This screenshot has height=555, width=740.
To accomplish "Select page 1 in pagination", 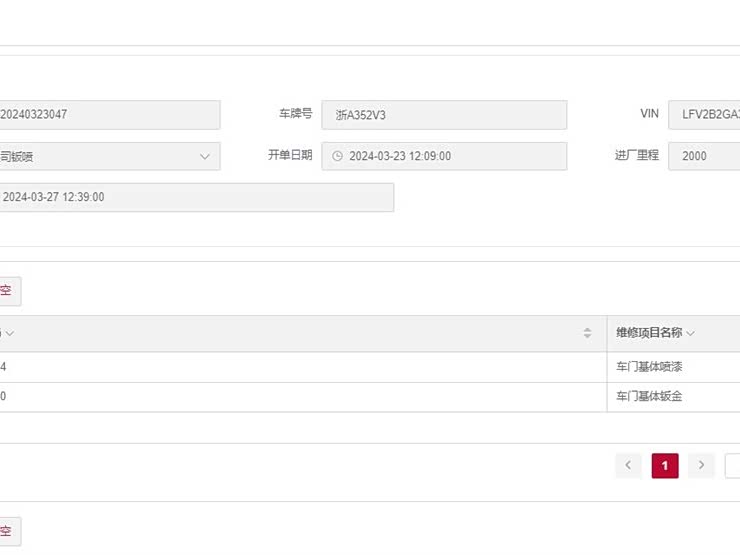I will [665, 465].
